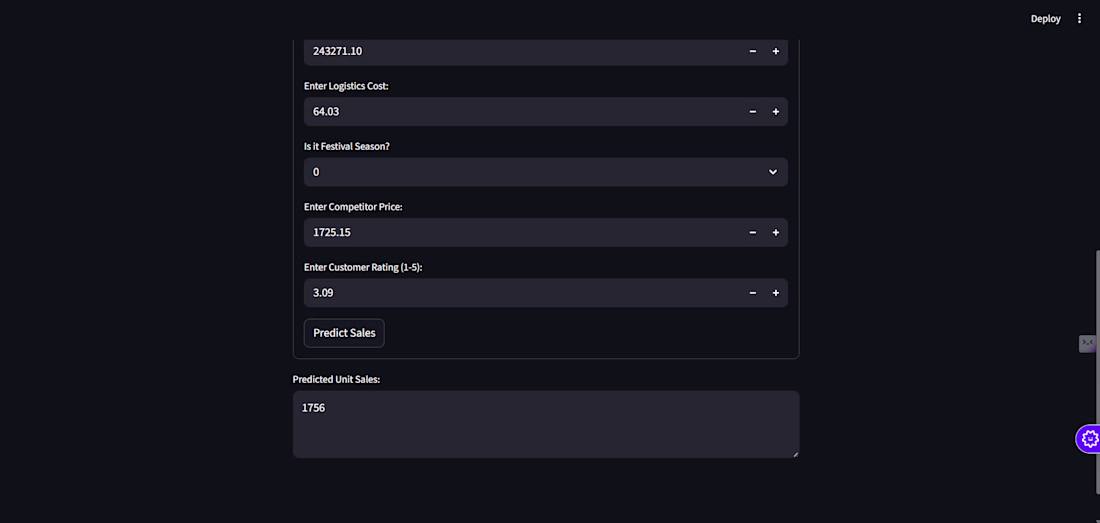This screenshot has width=1100, height=523.
Task: Click minus on the 243271.10 field
Action: tap(753, 51)
